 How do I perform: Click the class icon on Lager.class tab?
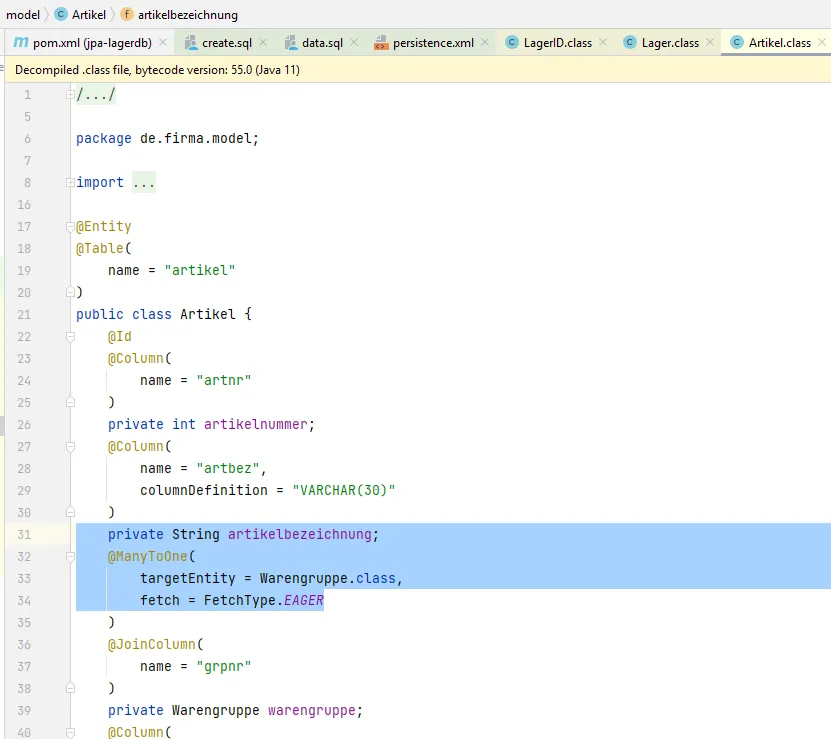tap(630, 42)
